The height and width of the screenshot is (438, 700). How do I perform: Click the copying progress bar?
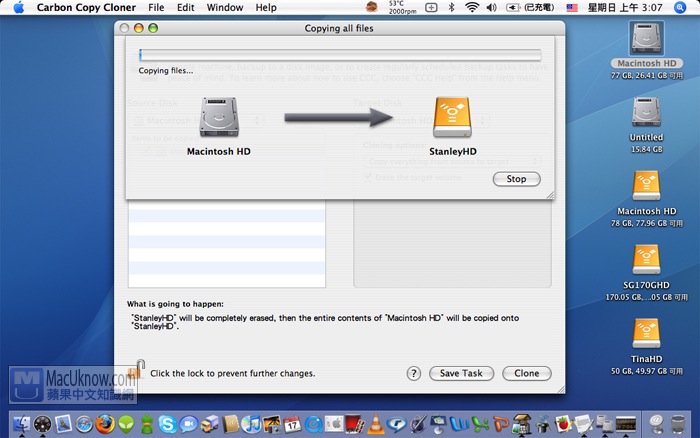(340, 55)
